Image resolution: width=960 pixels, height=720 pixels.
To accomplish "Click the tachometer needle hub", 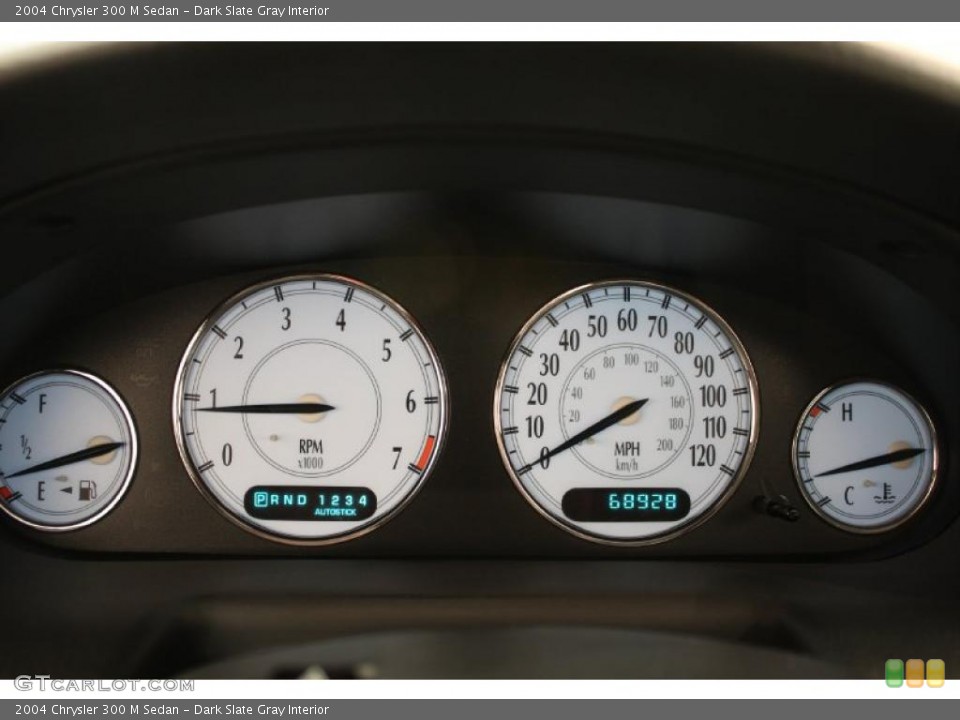I will pos(312,407).
